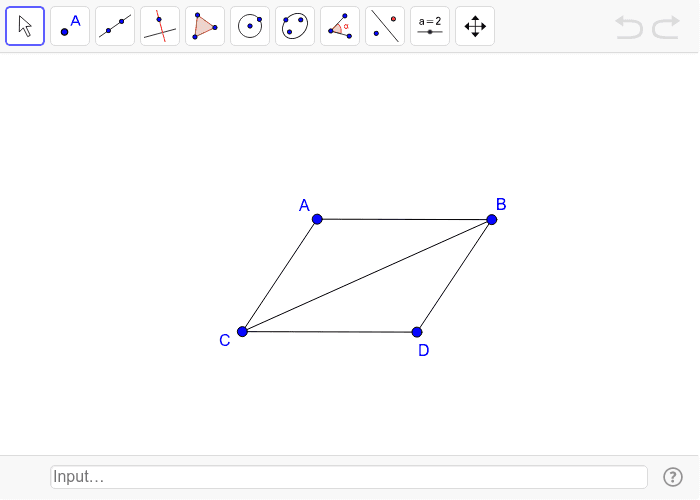Select the Move arrow tool
The width and height of the screenshot is (700, 500).
point(25,26)
